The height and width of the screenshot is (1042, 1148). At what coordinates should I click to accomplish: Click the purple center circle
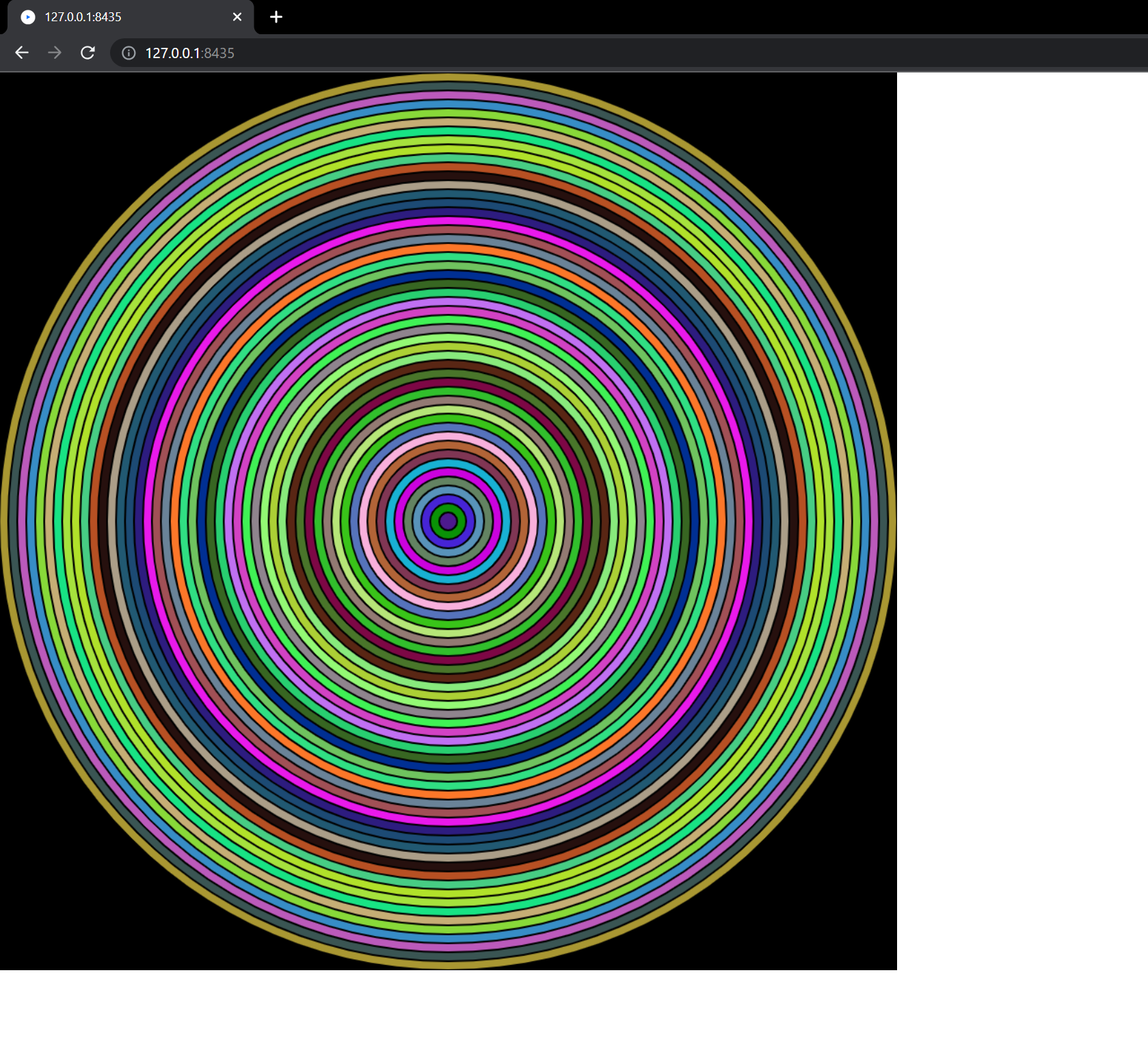point(448,522)
